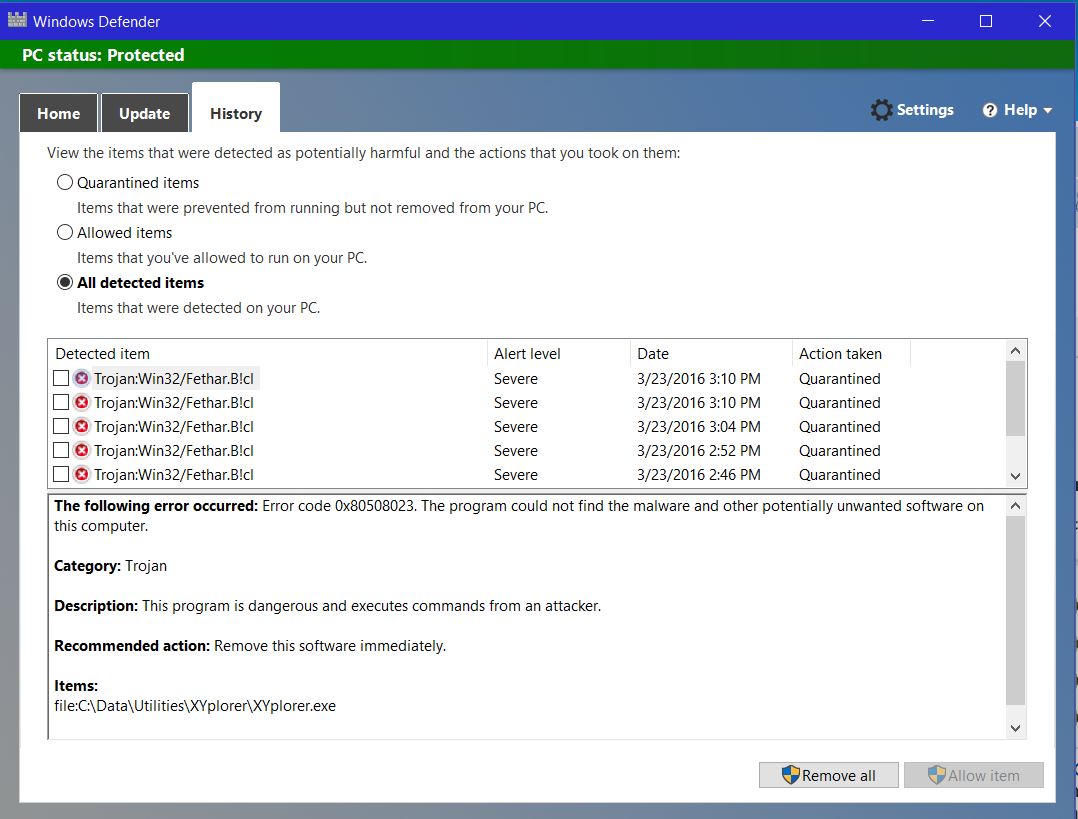
Task: Open the Help dropdown menu
Action: (x=1049, y=110)
